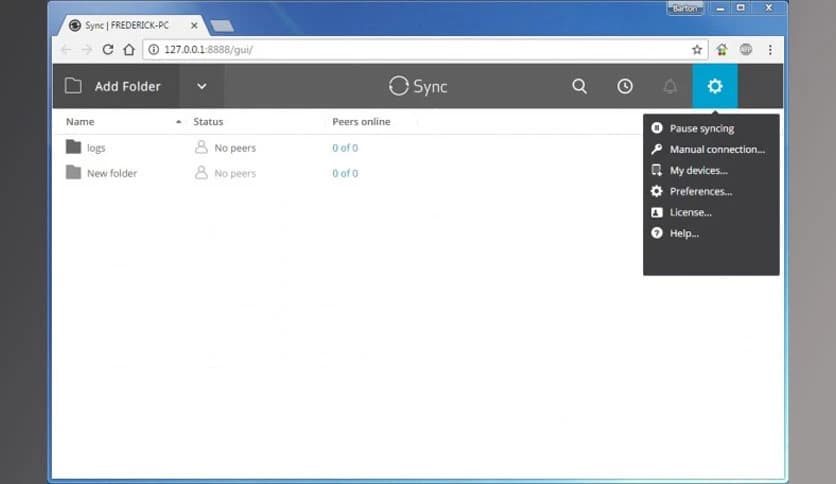Sort by Status column header
This screenshot has height=484, width=836.
click(x=208, y=122)
